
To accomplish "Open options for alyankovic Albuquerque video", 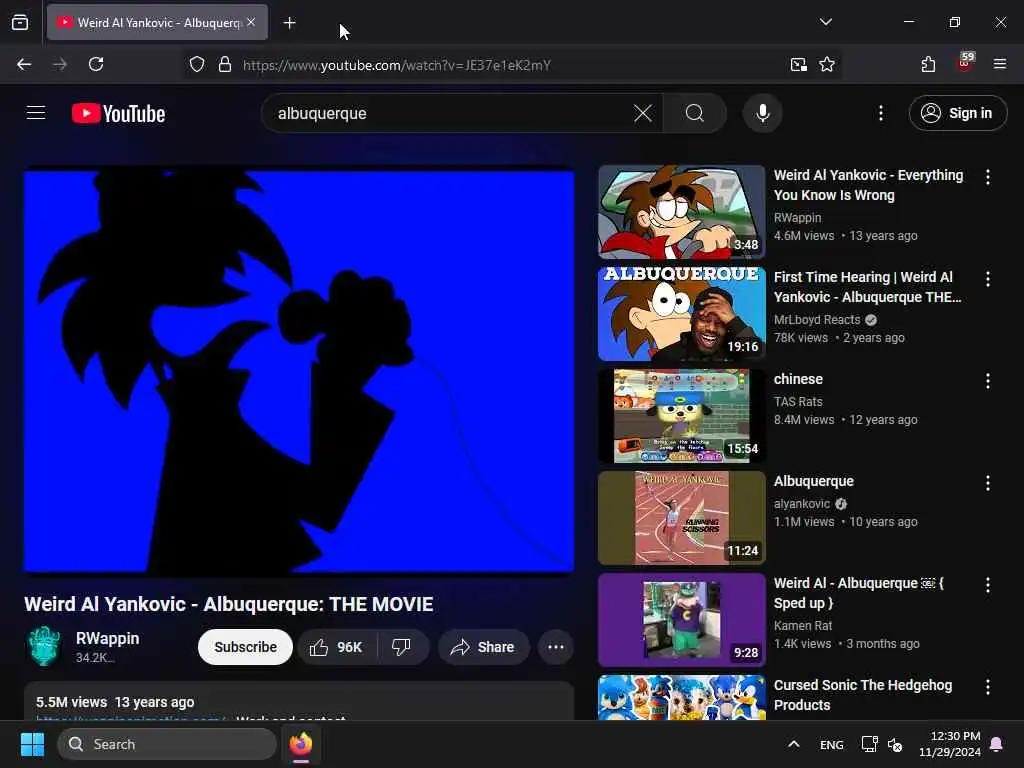I will click(987, 483).
